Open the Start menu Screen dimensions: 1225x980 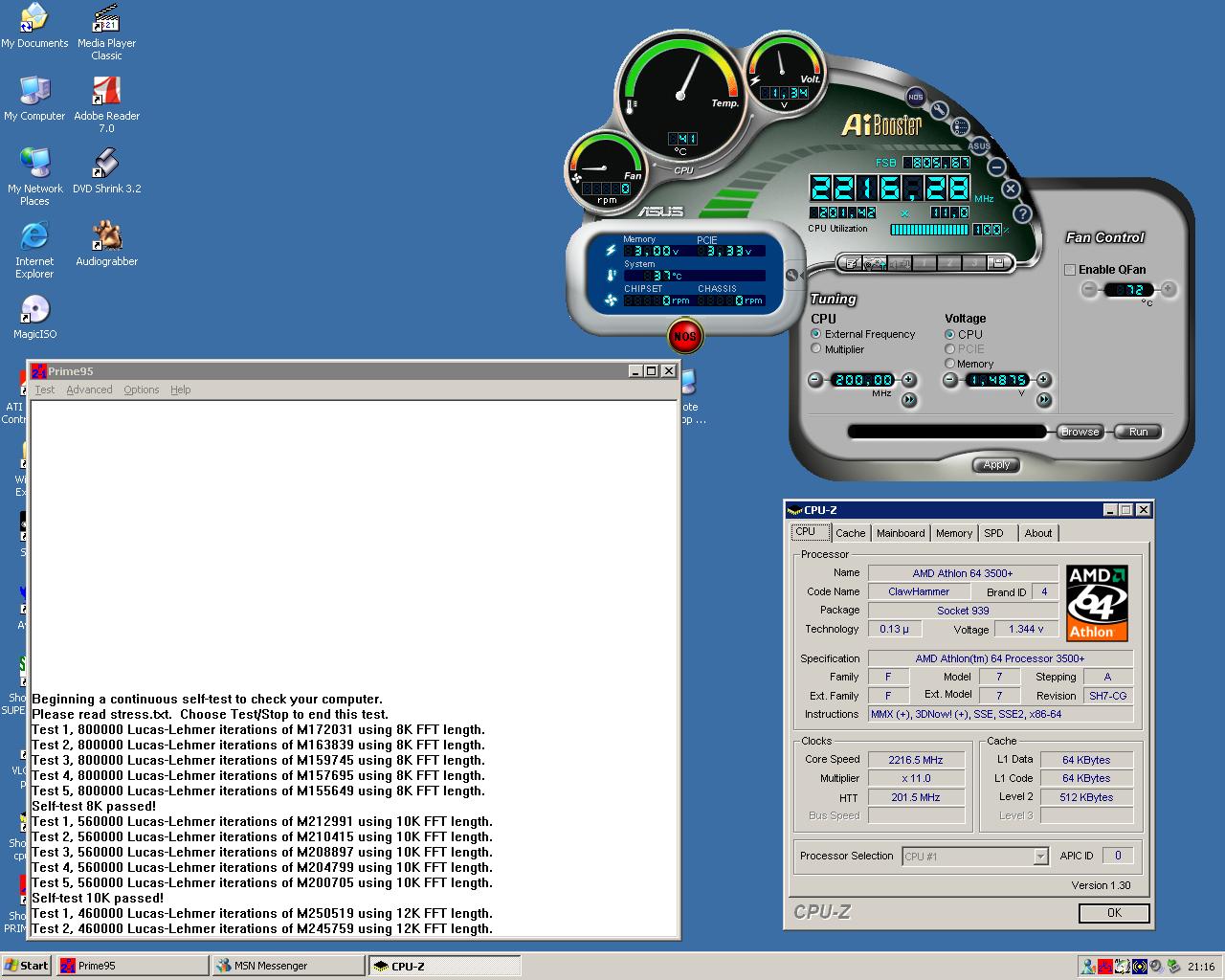(x=26, y=966)
